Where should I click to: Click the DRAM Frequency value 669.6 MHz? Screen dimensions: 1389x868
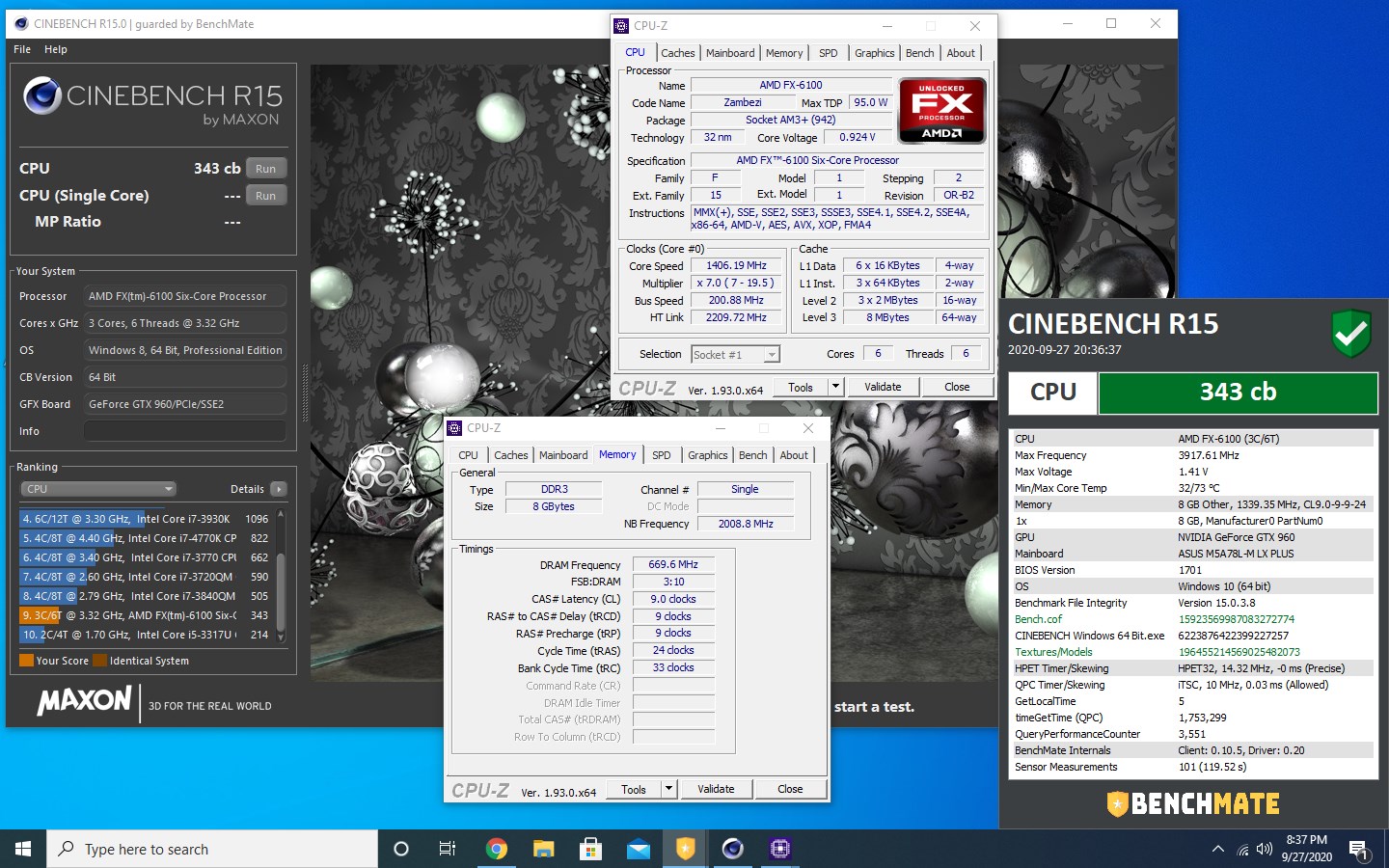[x=673, y=565]
